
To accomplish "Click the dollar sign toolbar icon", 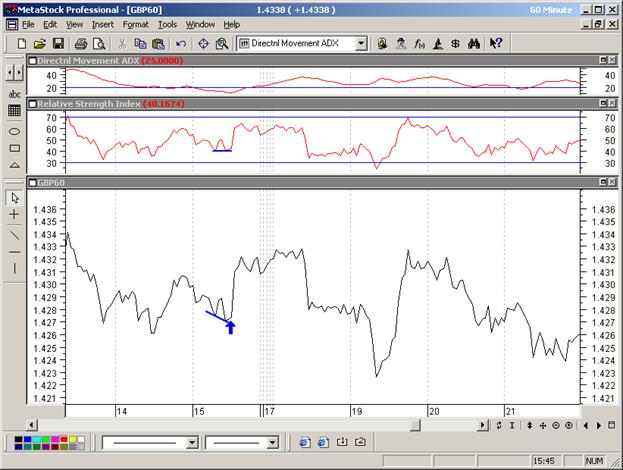I will point(455,44).
